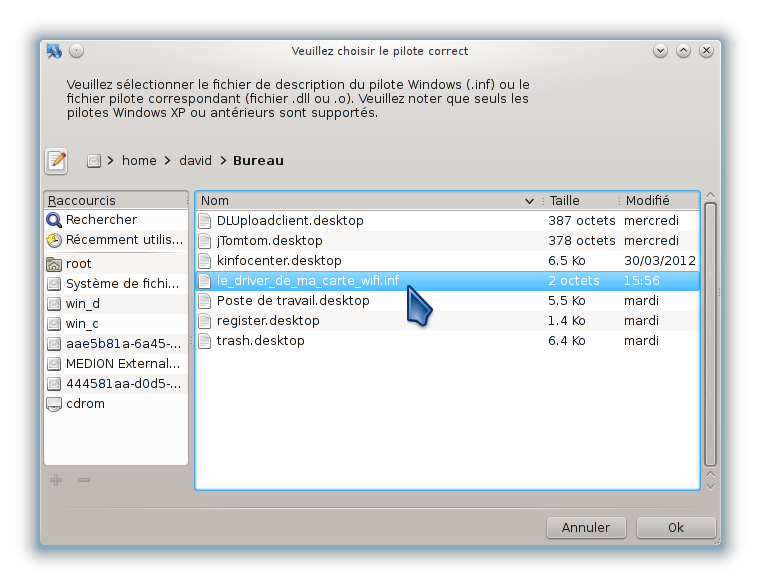The width and height of the screenshot is (761, 585).
Task: Click the jTomtom.desktop file icon
Action: [205, 241]
